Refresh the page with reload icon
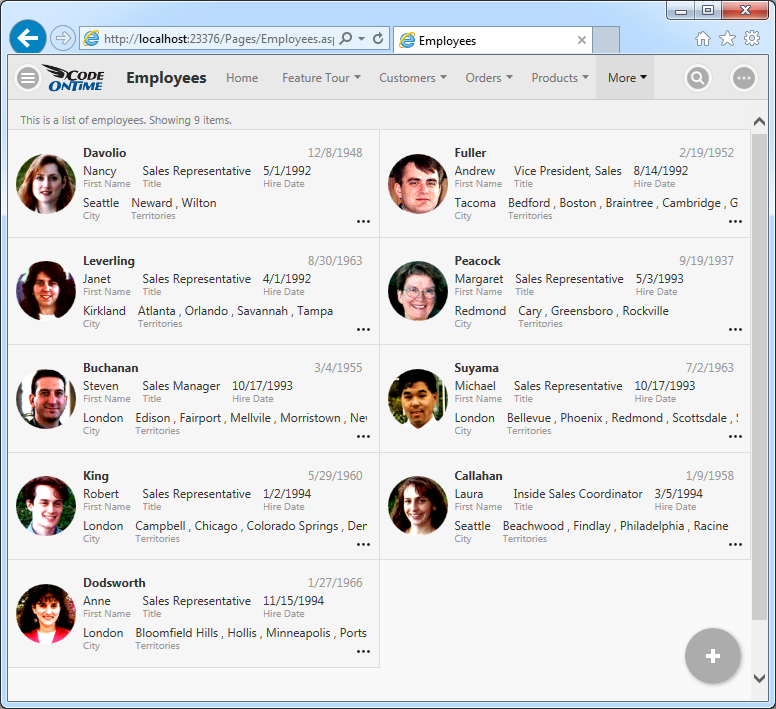776x709 pixels. pyautogui.click(x=378, y=39)
